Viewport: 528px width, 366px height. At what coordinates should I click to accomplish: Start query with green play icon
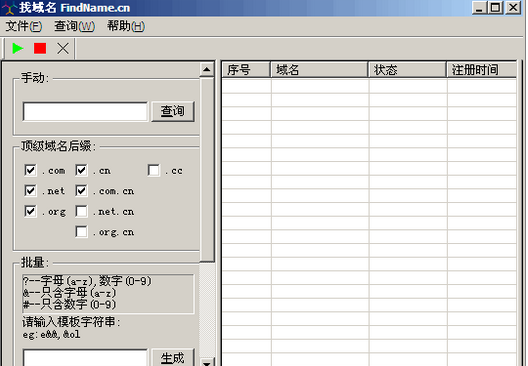click(x=18, y=48)
